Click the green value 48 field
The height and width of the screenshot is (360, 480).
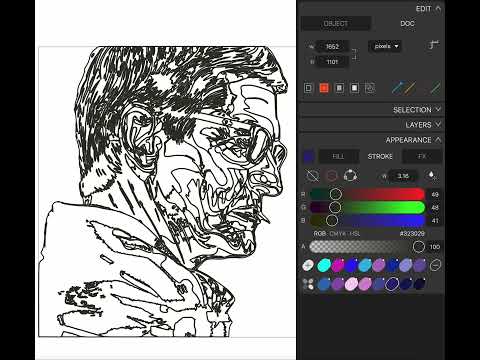(435, 207)
